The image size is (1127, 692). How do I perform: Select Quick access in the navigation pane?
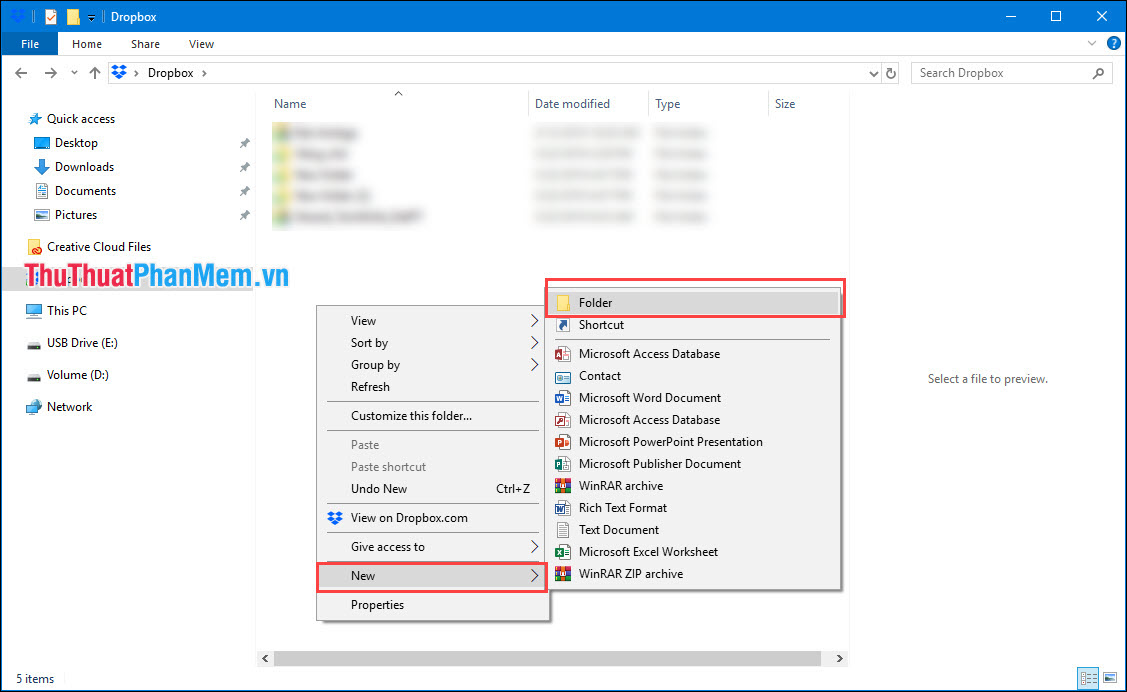click(x=80, y=119)
